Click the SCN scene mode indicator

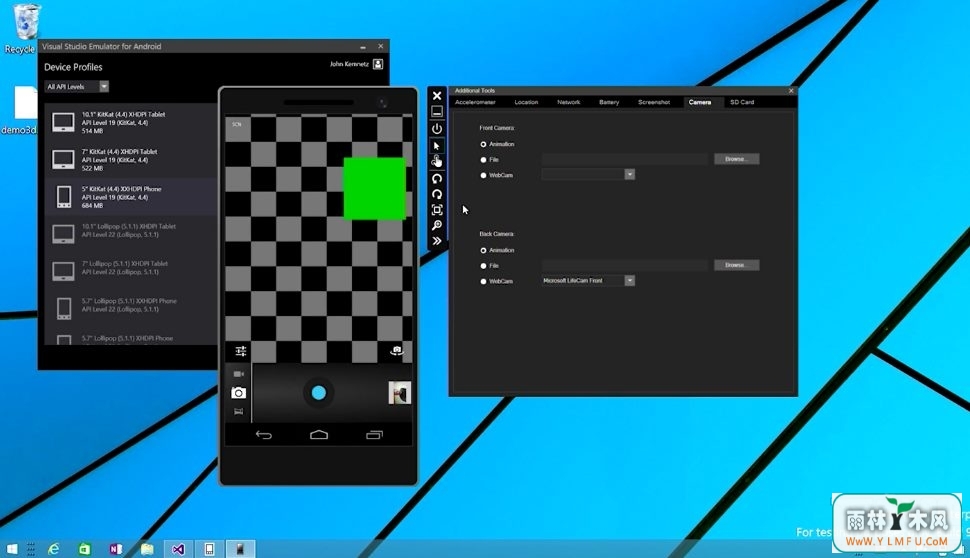[x=237, y=124]
